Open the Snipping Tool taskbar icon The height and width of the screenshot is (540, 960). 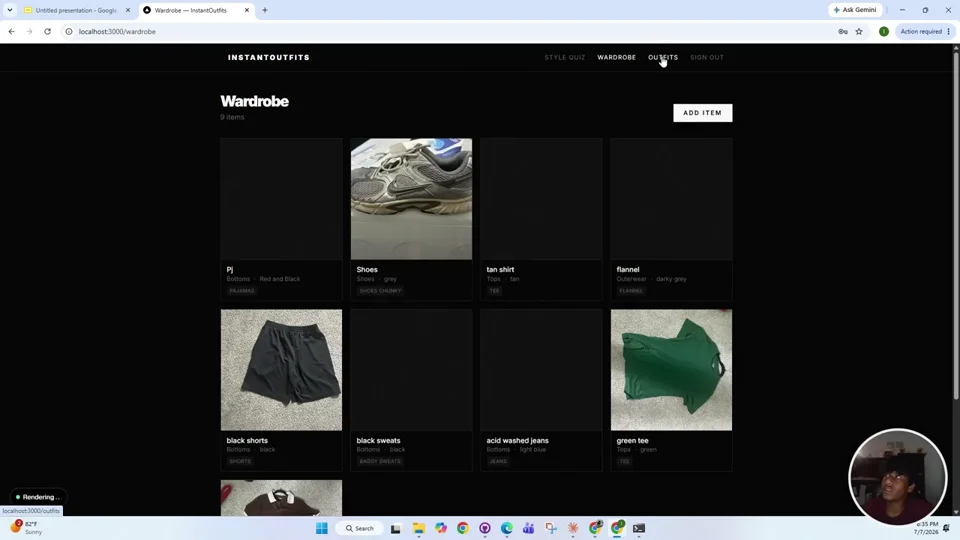[x=551, y=528]
